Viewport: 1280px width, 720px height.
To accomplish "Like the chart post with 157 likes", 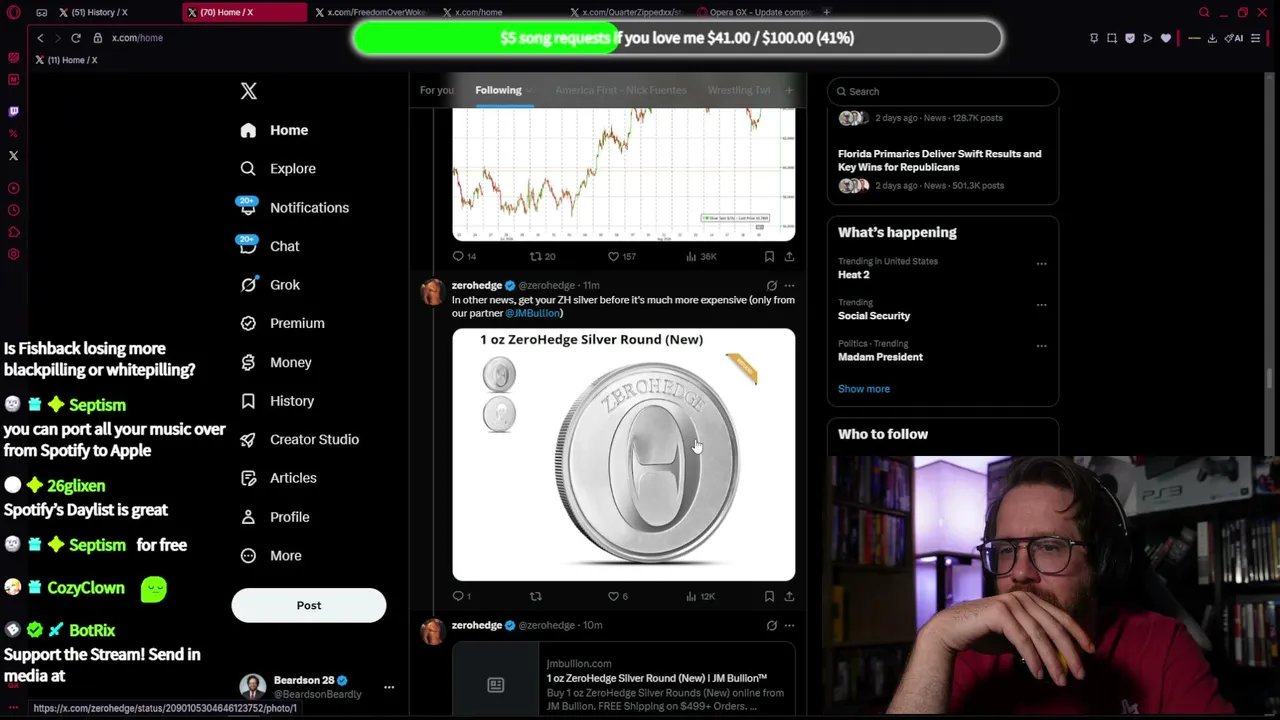I will [622, 256].
